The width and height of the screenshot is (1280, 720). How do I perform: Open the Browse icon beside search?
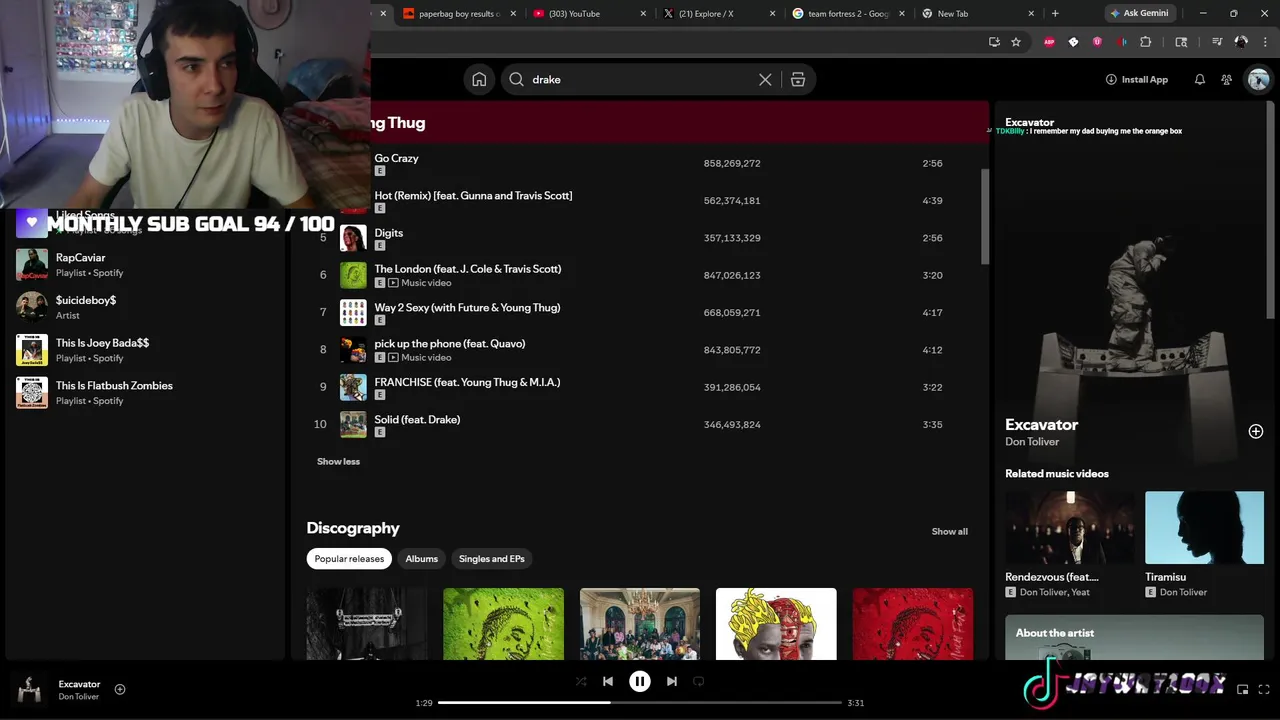tap(798, 79)
